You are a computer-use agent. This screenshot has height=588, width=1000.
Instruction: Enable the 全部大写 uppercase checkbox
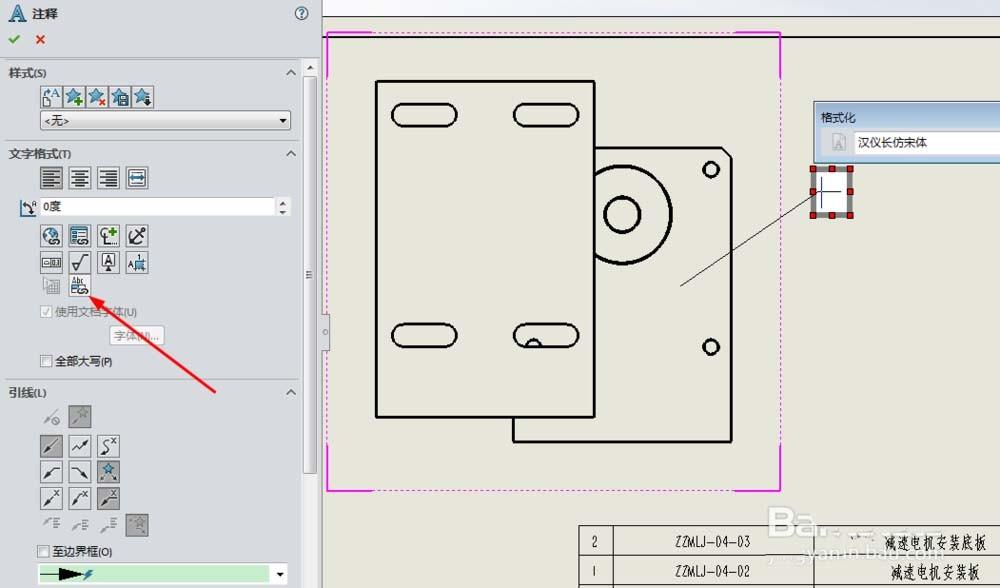click(45, 361)
